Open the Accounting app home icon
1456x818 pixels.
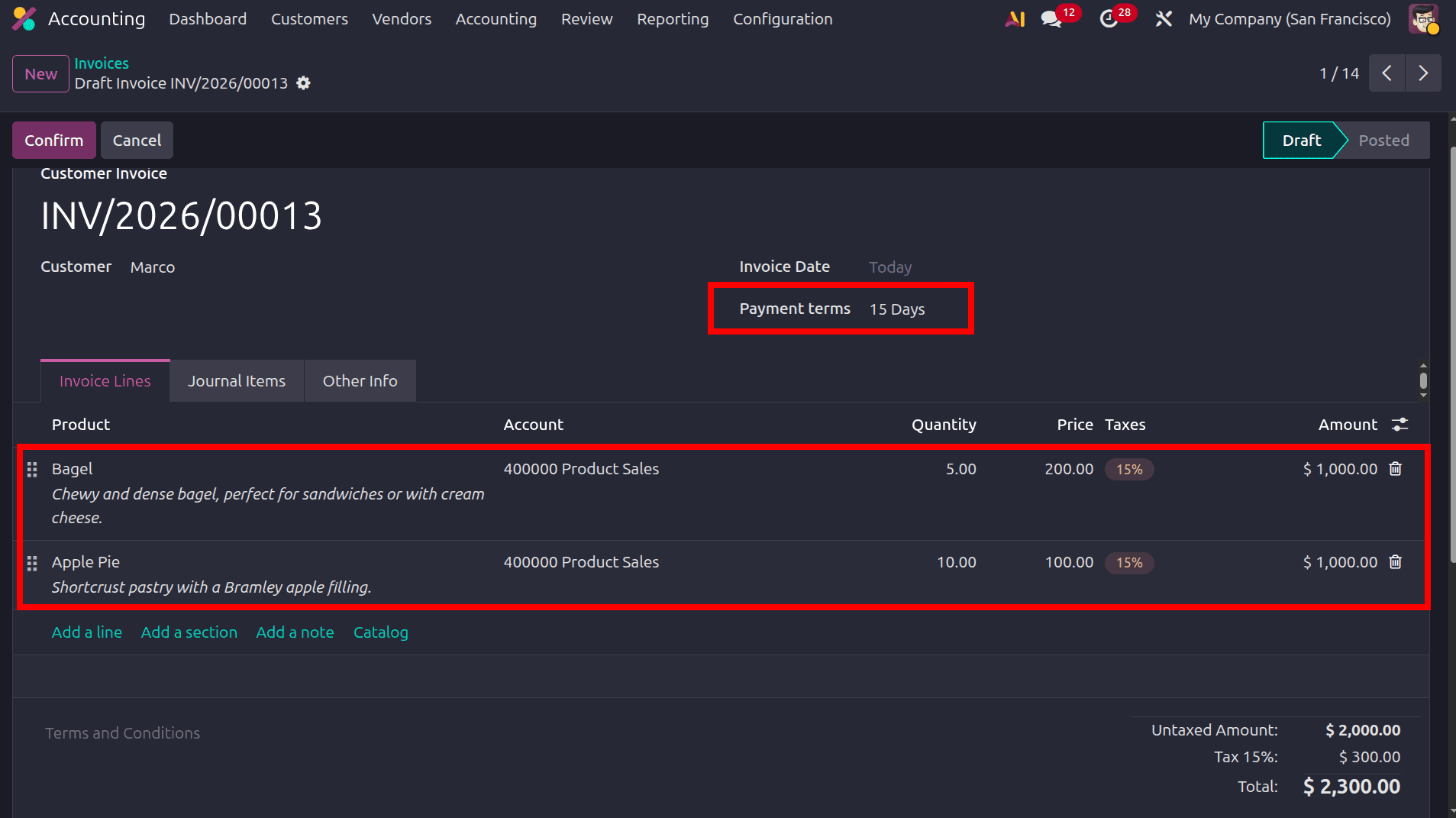(x=24, y=19)
